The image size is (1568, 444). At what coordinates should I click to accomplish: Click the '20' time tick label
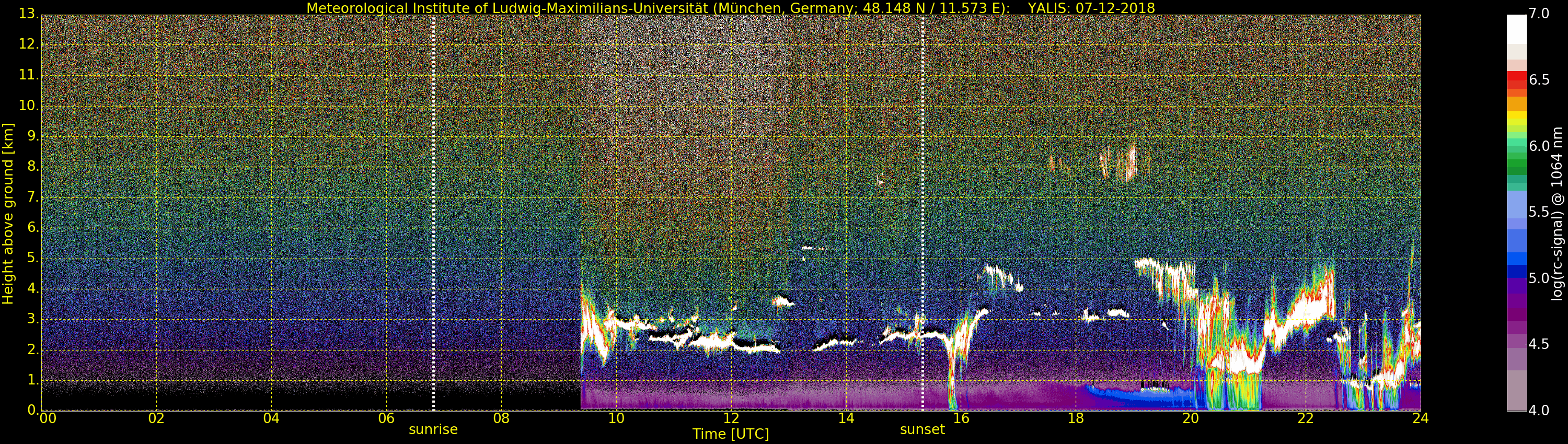tap(1191, 418)
